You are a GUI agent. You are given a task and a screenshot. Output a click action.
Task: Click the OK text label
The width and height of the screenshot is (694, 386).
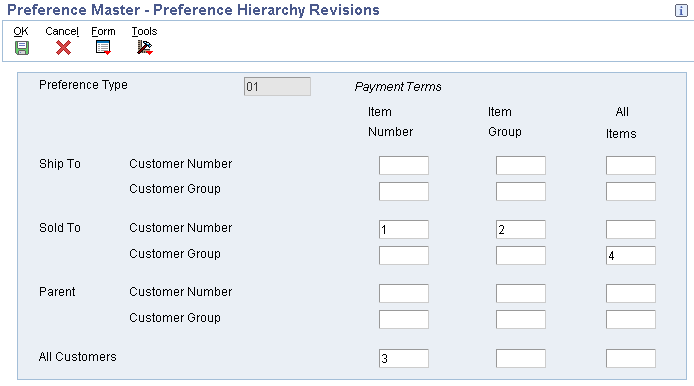click(21, 31)
